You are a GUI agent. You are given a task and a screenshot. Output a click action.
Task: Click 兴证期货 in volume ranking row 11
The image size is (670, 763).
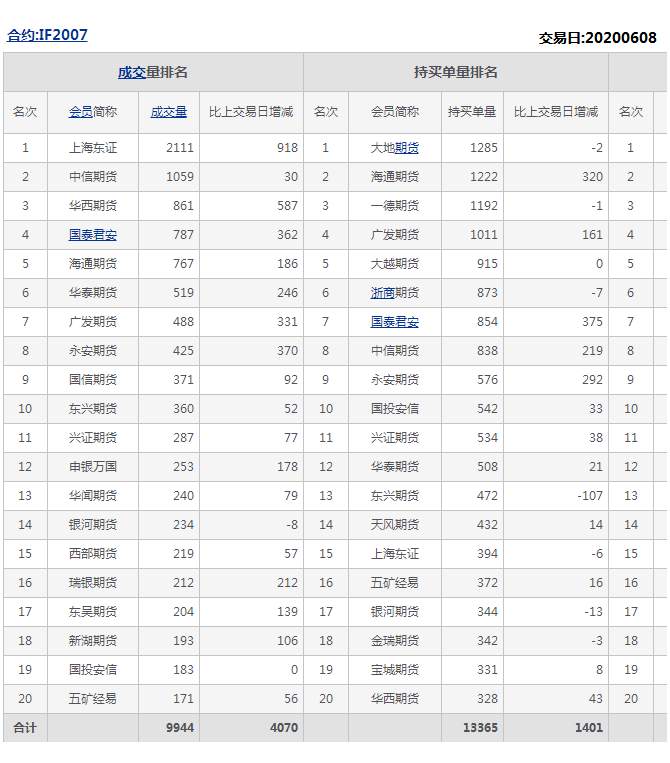(93, 438)
